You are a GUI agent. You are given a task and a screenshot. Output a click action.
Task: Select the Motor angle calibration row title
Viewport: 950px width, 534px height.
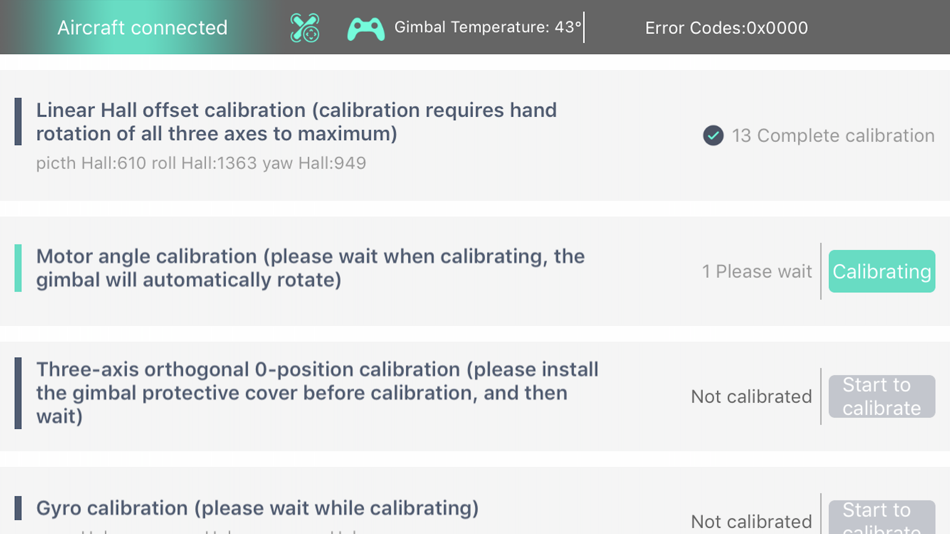[310, 268]
